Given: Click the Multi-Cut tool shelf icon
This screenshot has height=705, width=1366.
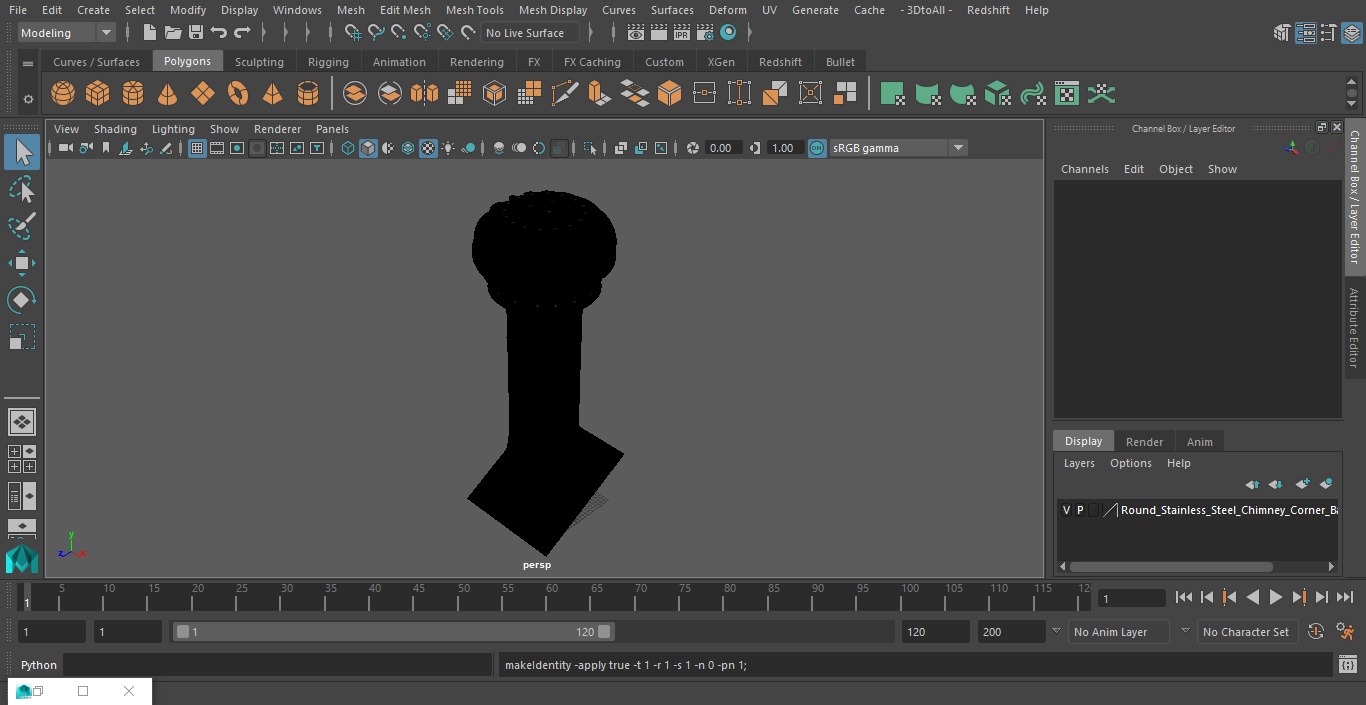Looking at the screenshot, I should pyautogui.click(x=565, y=94).
